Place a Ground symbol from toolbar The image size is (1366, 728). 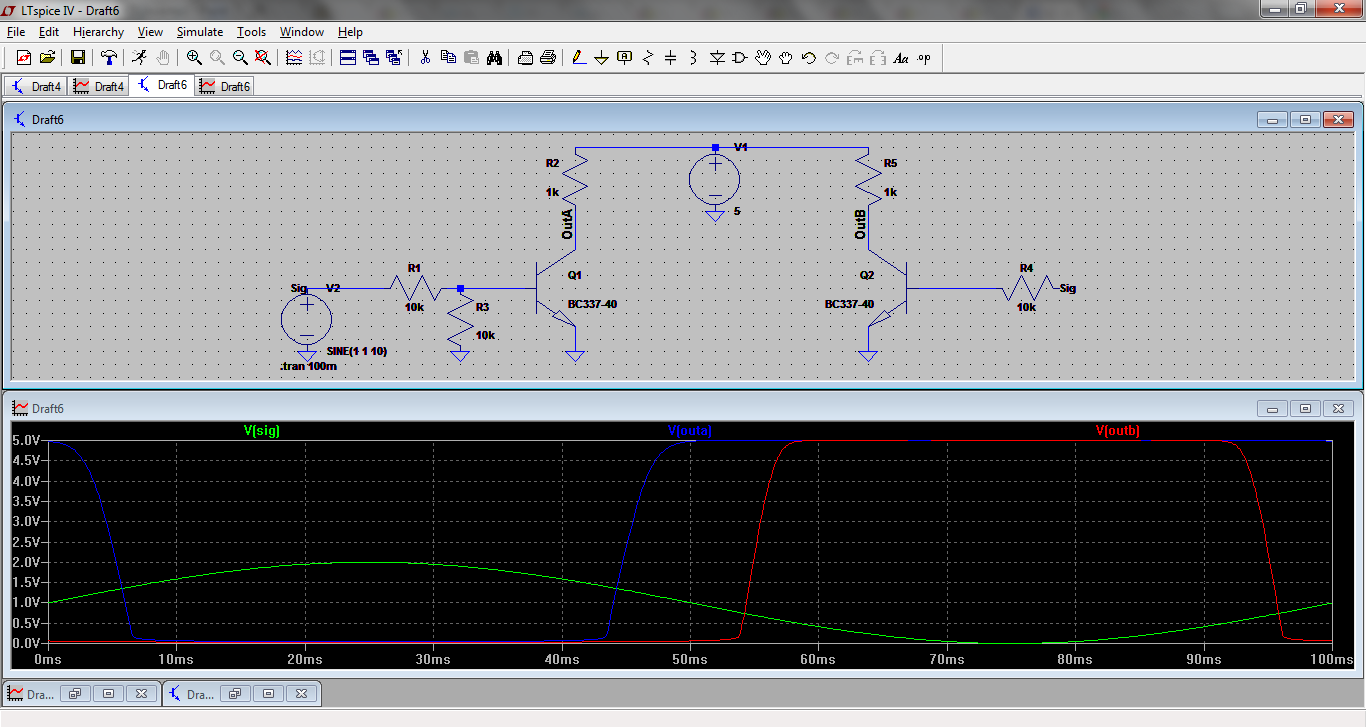tap(602, 58)
